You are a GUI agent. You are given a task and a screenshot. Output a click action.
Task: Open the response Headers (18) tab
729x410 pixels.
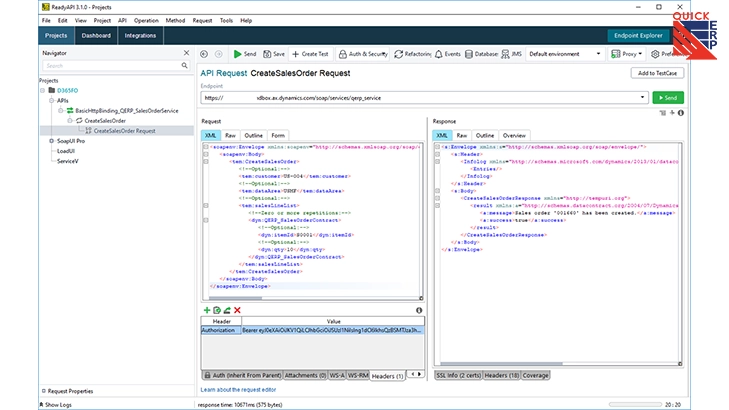502,375
